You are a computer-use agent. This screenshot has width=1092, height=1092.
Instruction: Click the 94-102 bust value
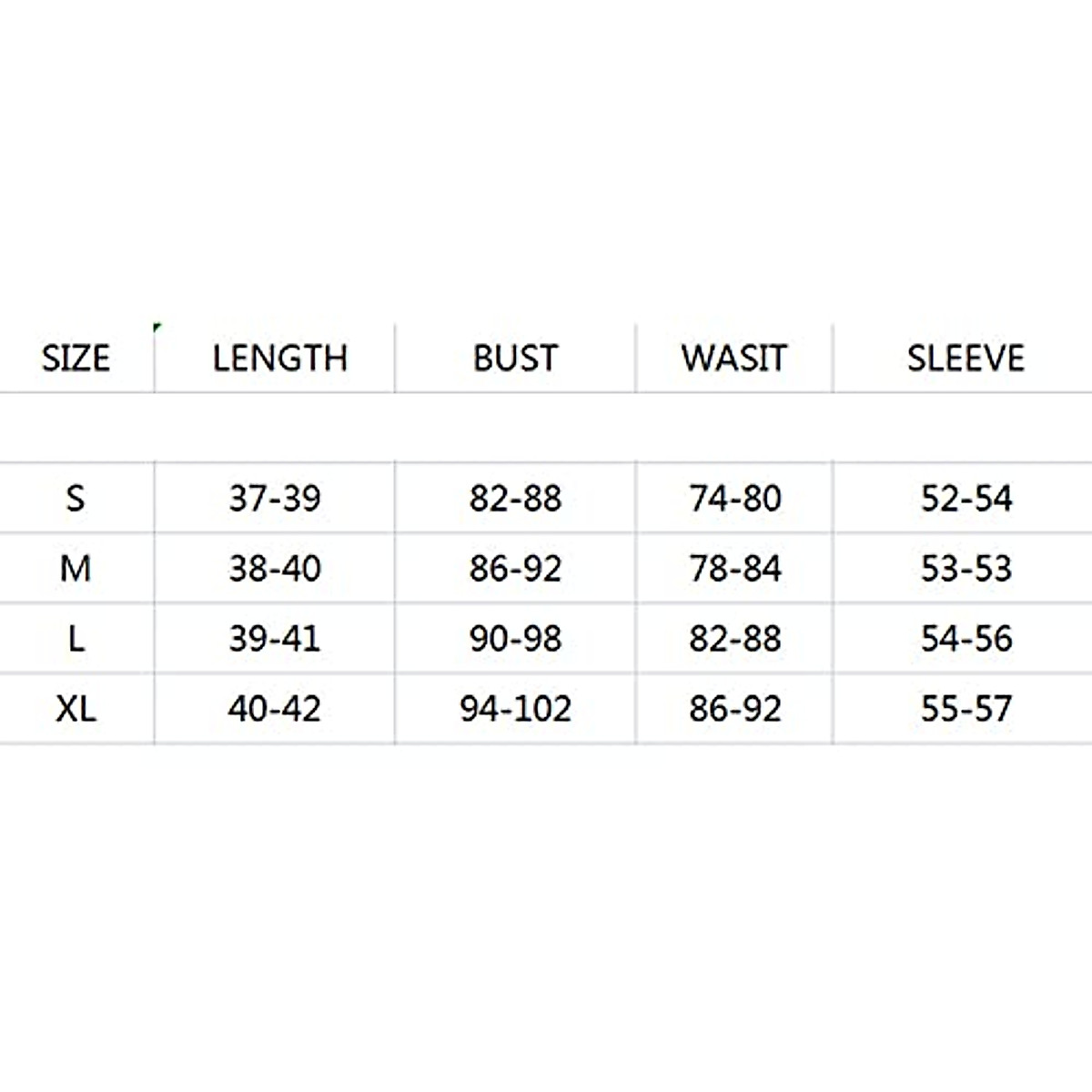pos(515,708)
